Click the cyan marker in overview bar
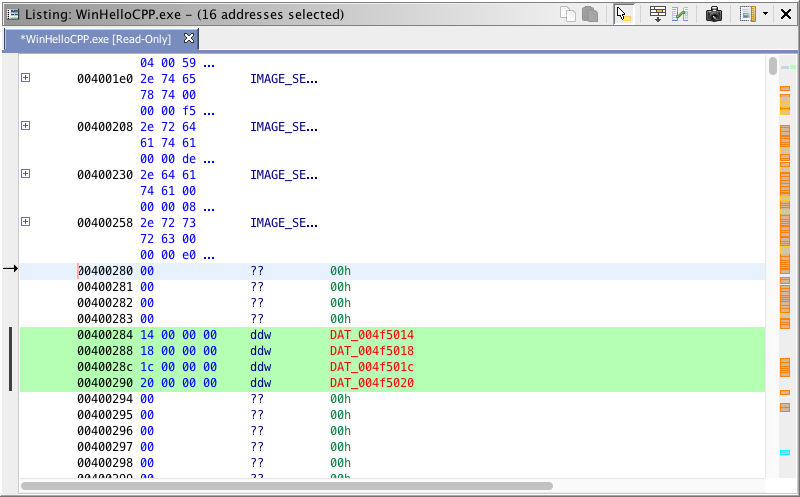800x497 pixels. tap(785, 453)
